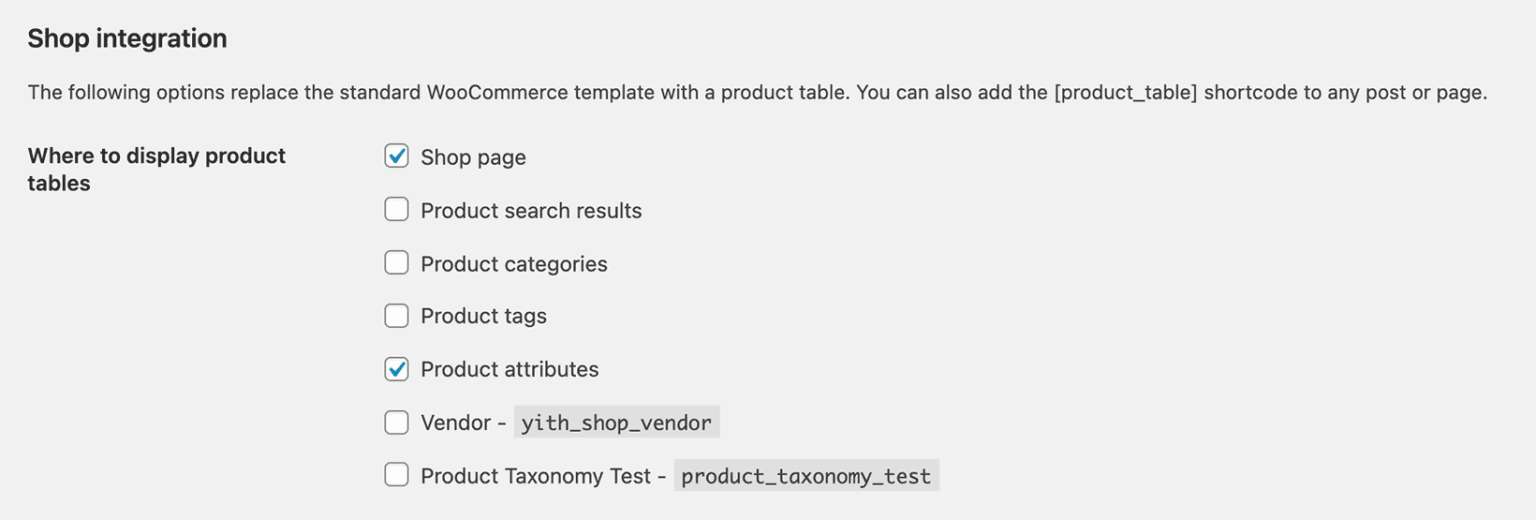
Task: Click the "Where to display product tables" label
Action: tap(157, 169)
